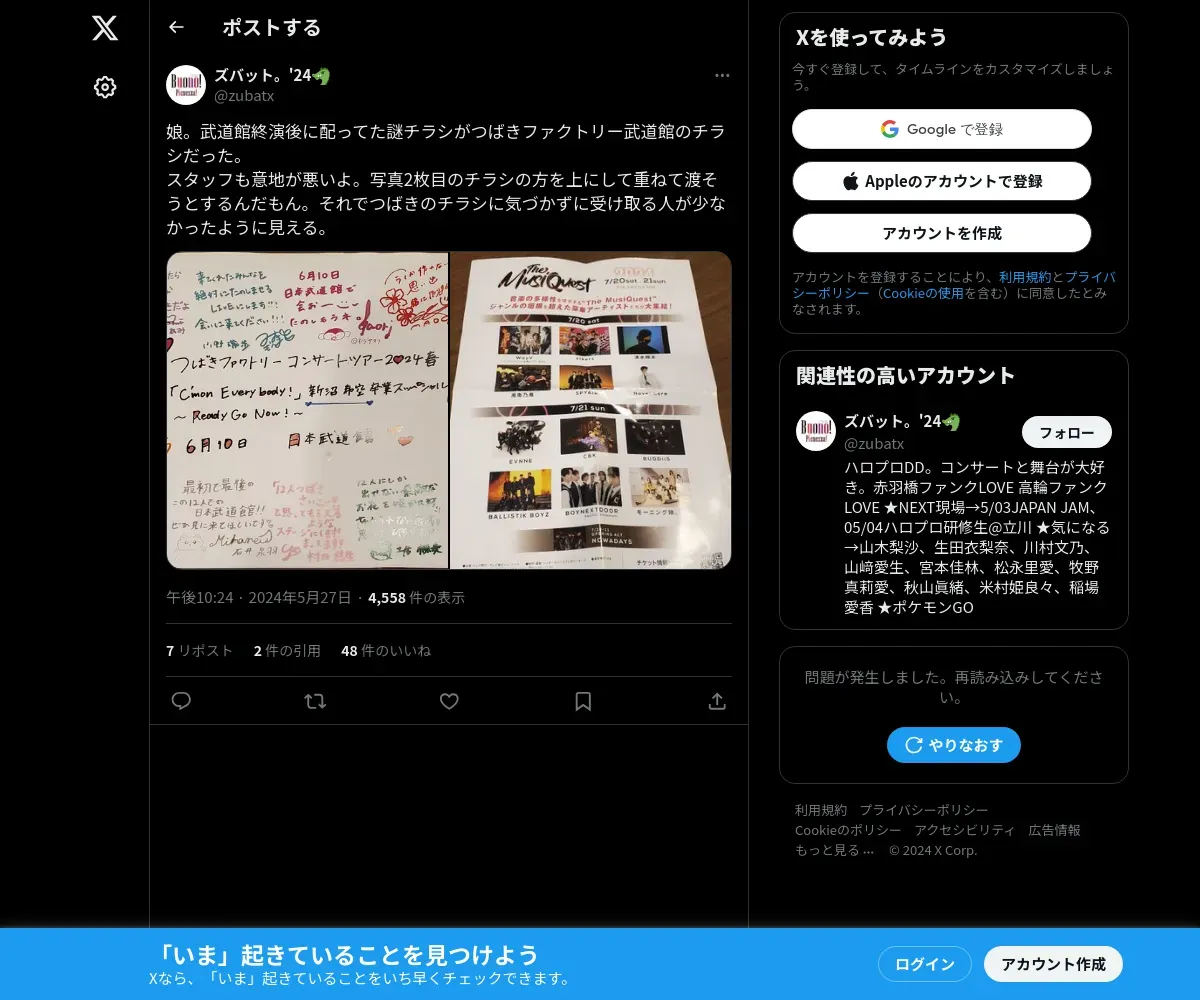The image size is (1200, 1000).
Task: Open avatar in related accounts panel
Action: pos(816,431)
